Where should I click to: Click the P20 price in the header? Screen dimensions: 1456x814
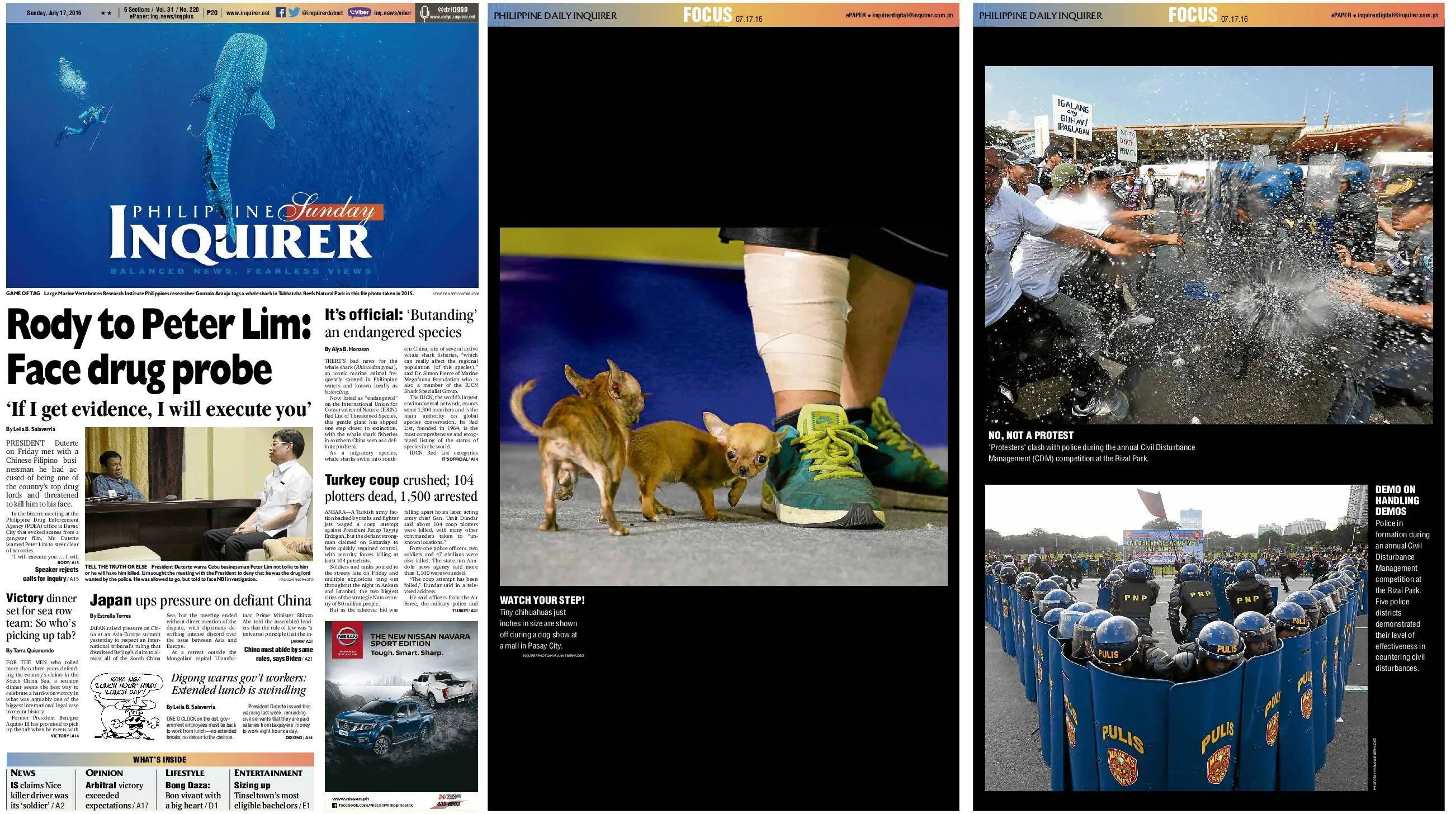(x=212, y=12)
